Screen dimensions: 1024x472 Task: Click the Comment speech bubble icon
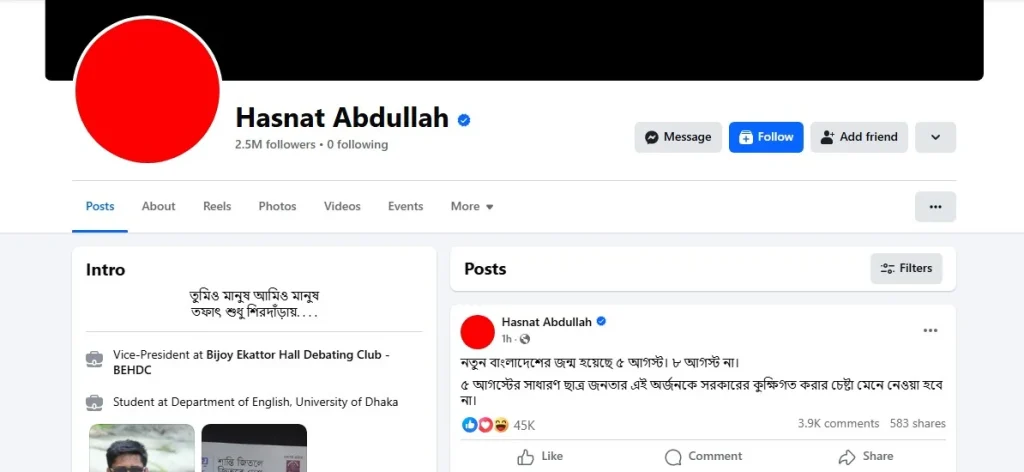674,456
